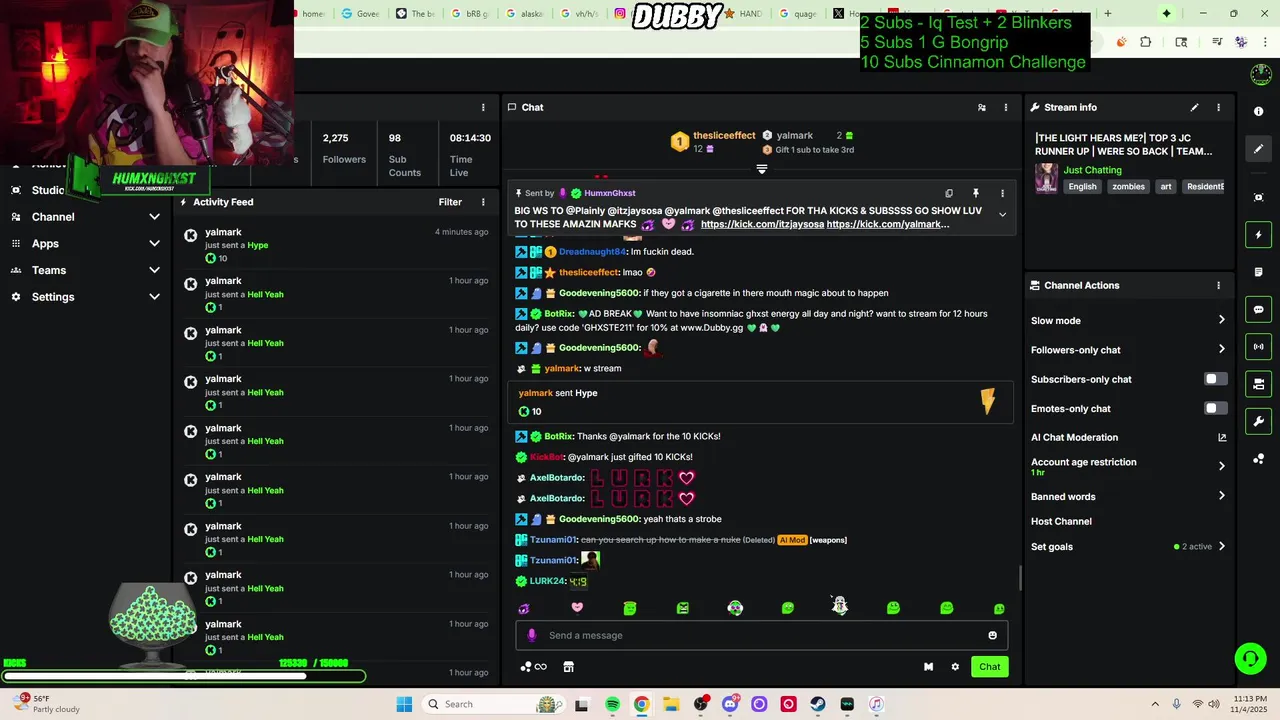This screenshot has width=1280, height=720.
Task: Open kick.com/itzjaysosa link in pinned message
Action: pyautogui.click(x=762, y=225)
